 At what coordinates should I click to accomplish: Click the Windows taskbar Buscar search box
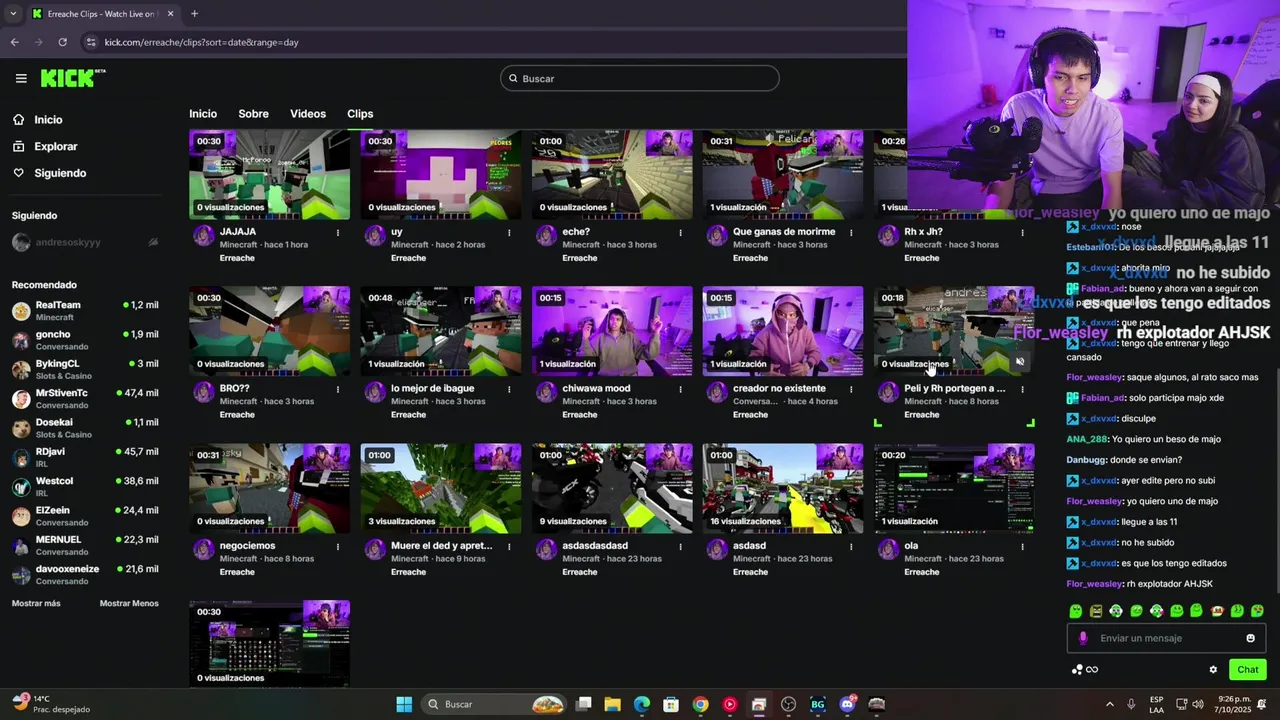click(x=494, y=704)
